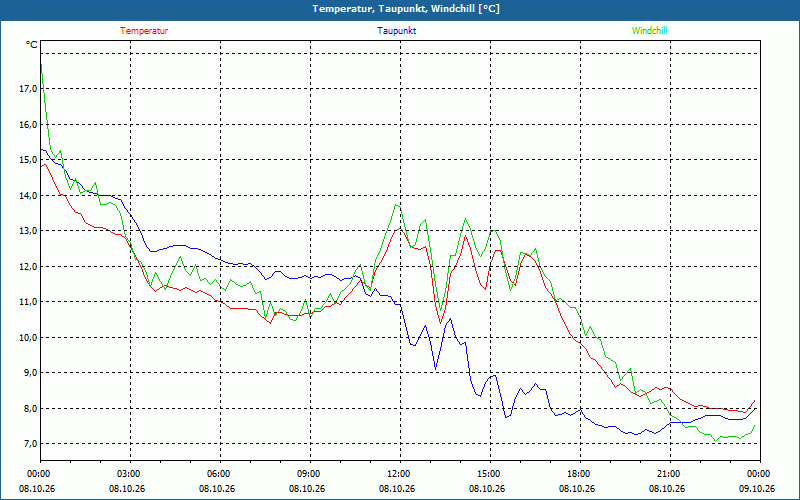Click the 21:00 time axis label
800x500 pixels.
coord(668,474)
